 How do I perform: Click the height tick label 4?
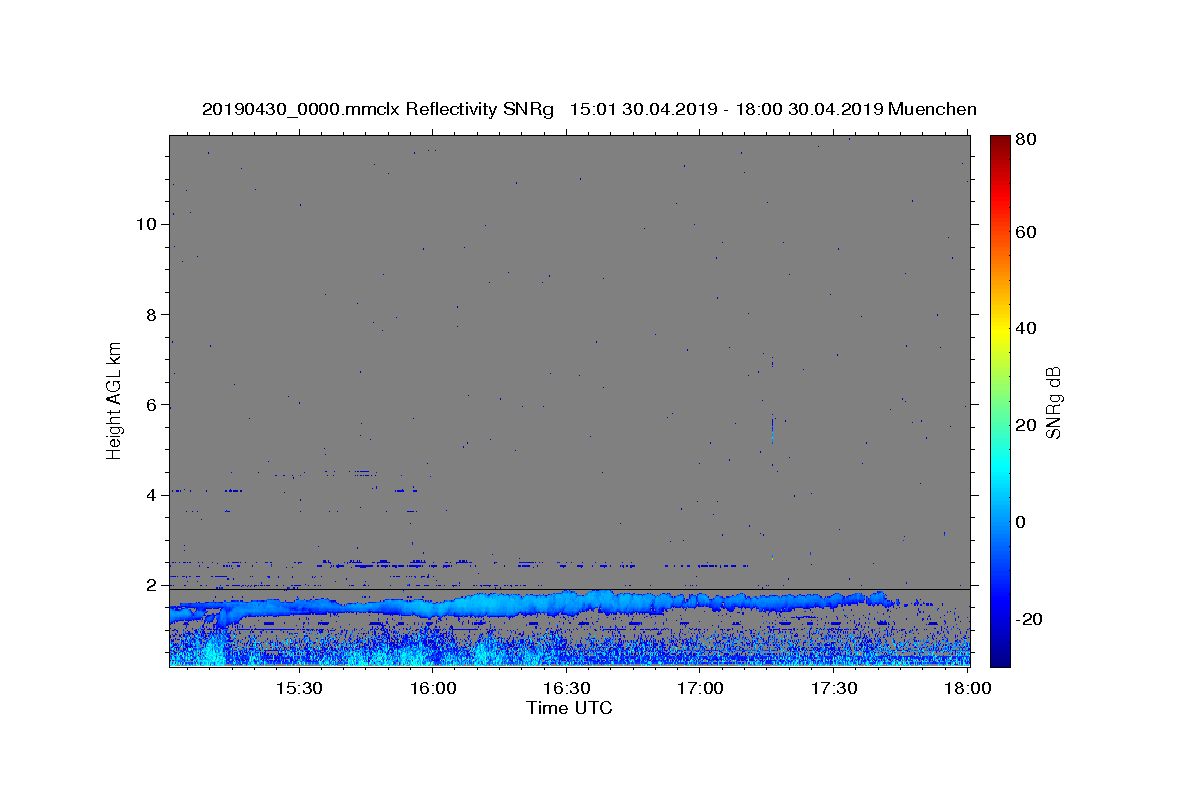[x=151, y=495]
